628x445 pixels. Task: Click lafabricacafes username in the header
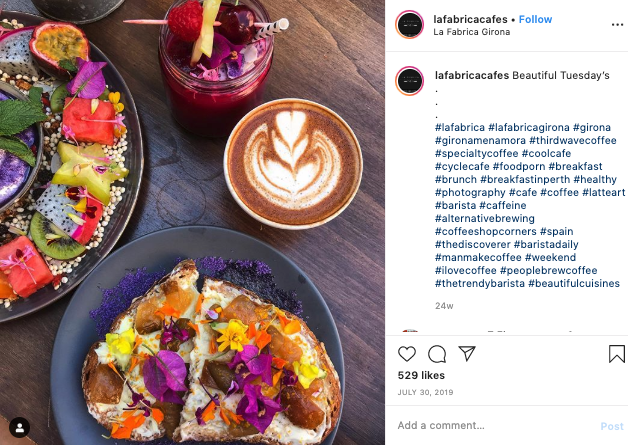click(x=470, y=19)
